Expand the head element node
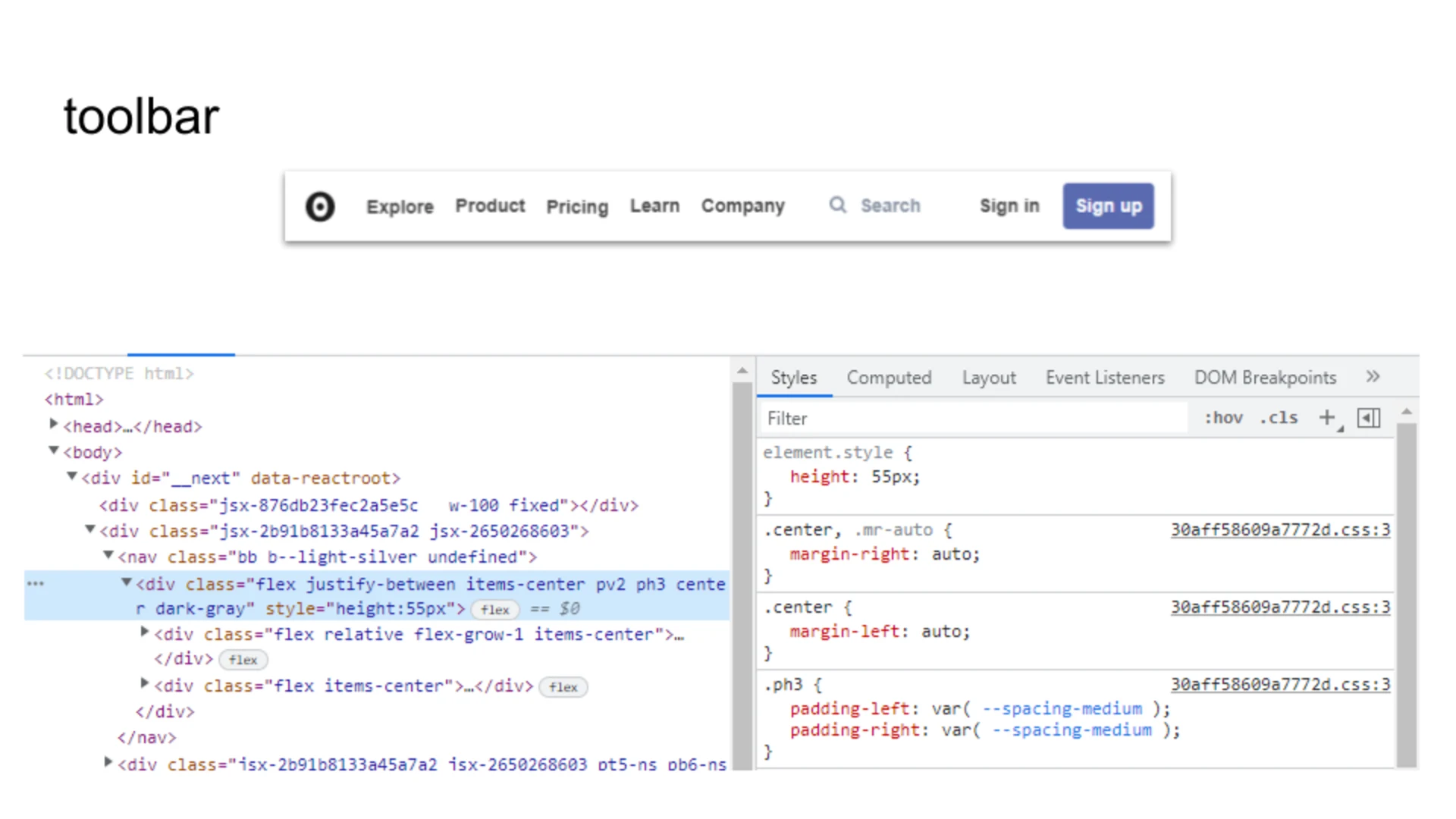The image size is (1456, 819). click(54, 424)
